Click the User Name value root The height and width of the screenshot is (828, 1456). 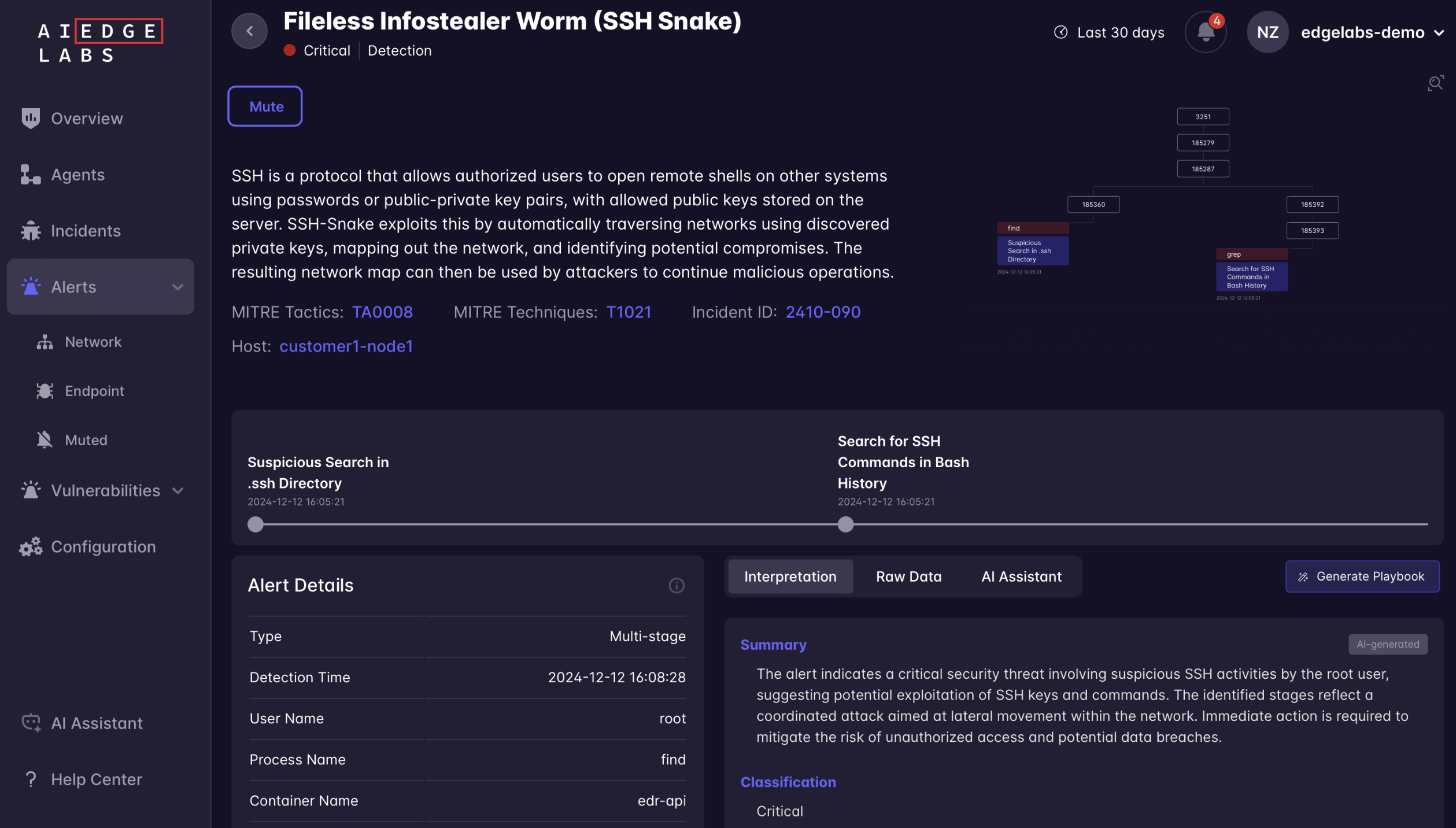pos(672,718)
